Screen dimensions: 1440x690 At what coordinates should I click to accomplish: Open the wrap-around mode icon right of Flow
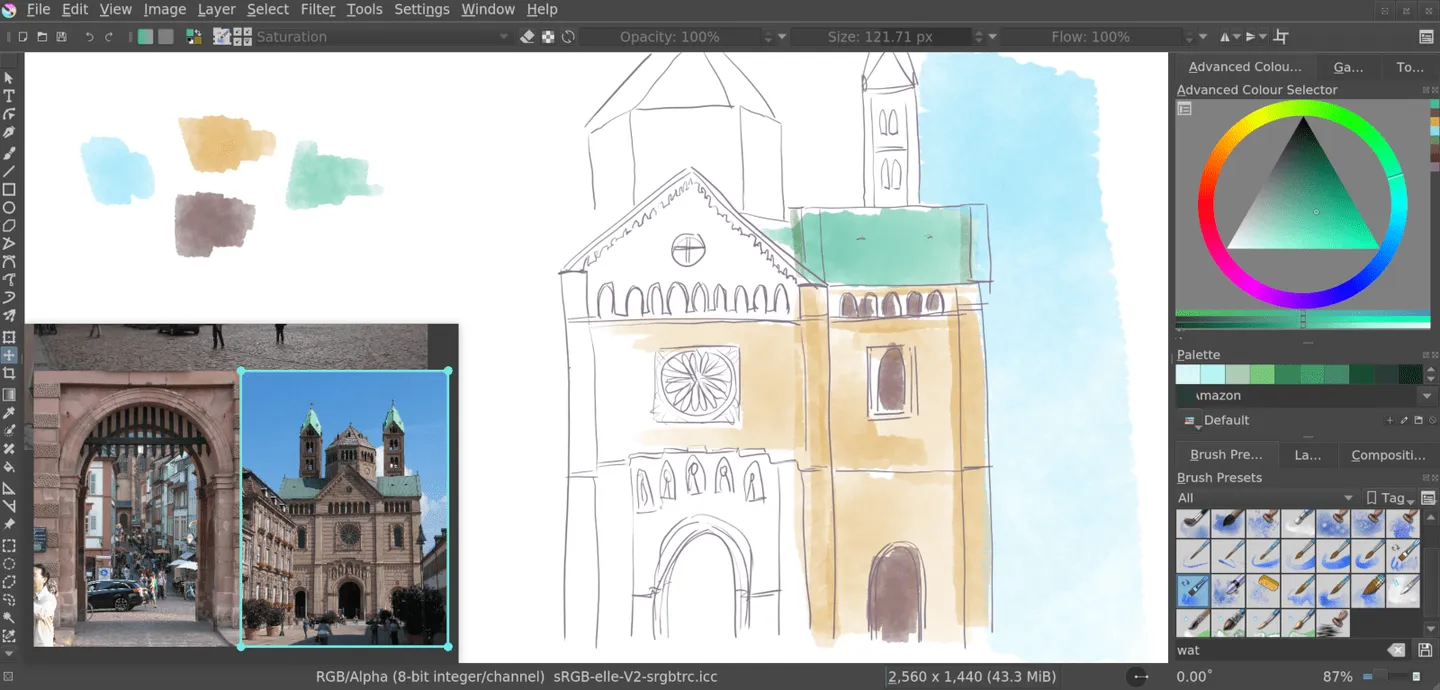click(1281, 37)
